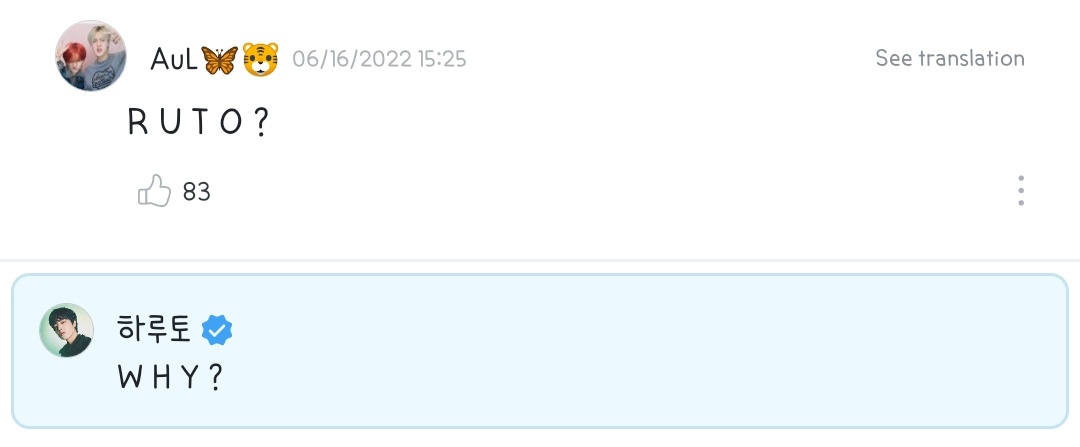Open the three-dot more options menu
1080x447 pixels.
[x=1020, y=190]
